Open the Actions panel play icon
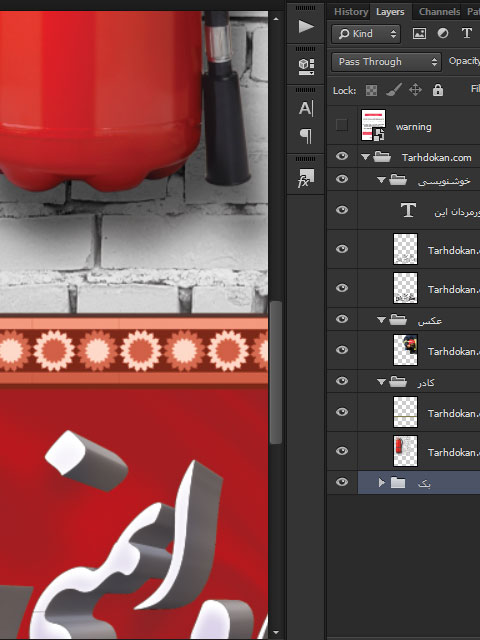Viewport: 480px width, 640px height. point(306,27)
